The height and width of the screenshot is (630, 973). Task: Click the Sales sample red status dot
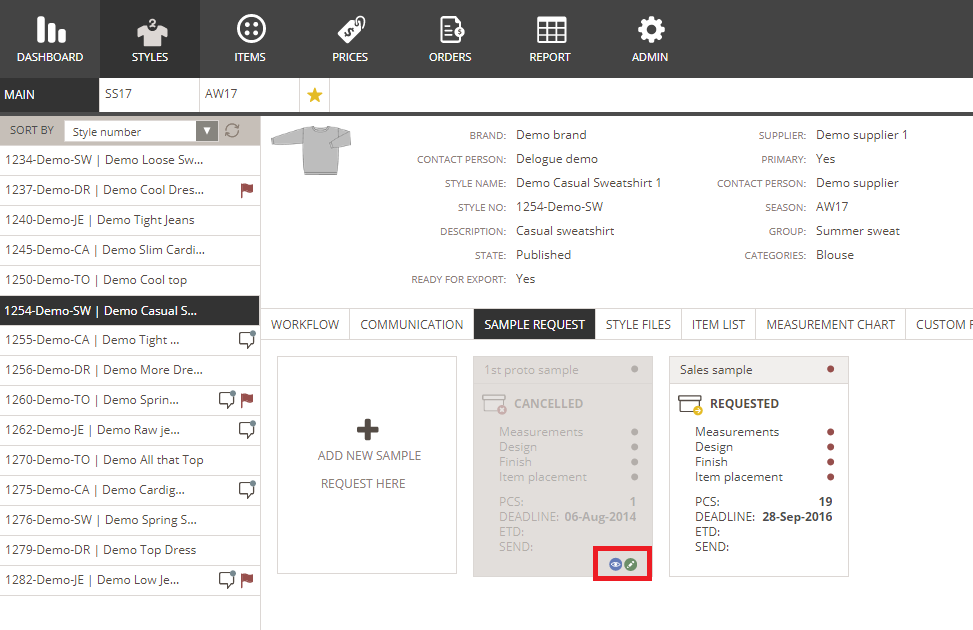(x=830, y=370)
